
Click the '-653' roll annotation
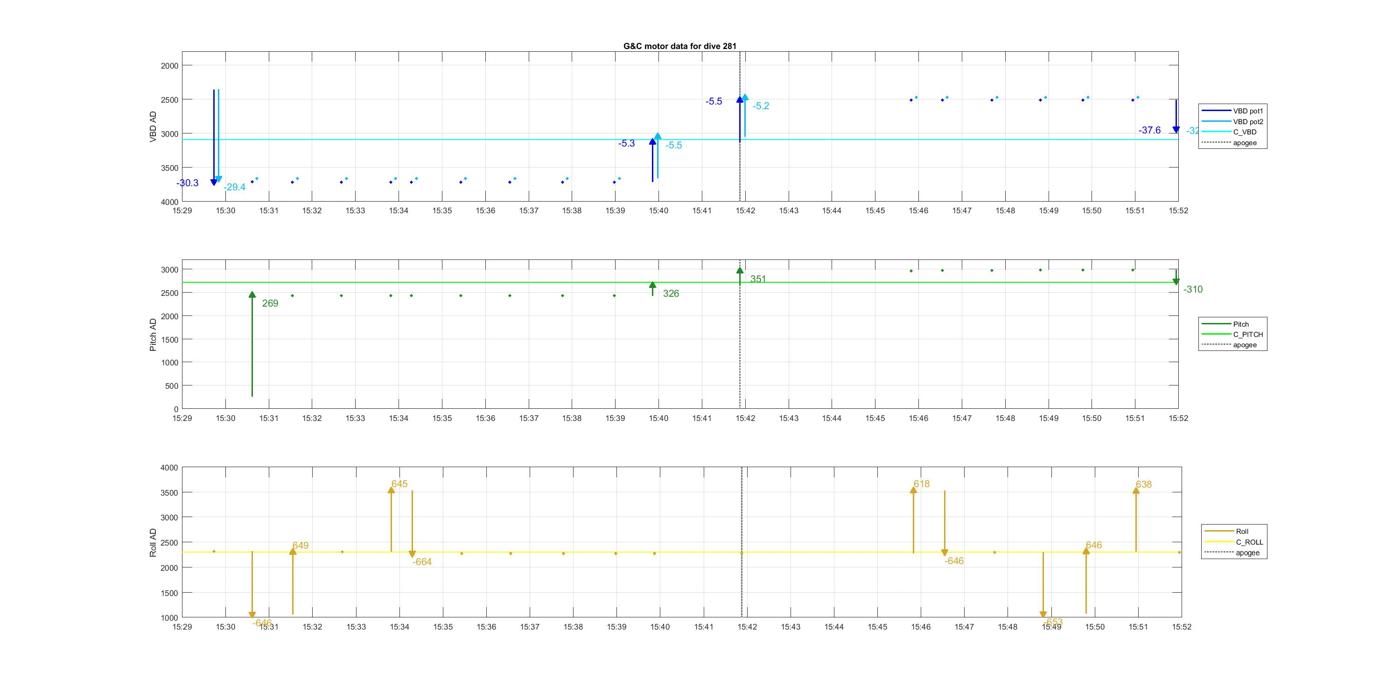(1053, 622)
